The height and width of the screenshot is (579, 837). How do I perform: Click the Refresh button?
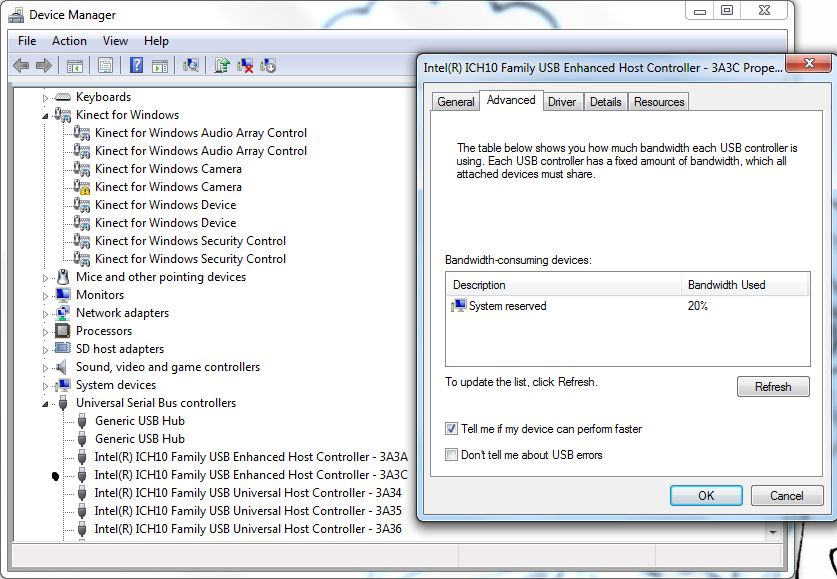(x=773, y=386)
